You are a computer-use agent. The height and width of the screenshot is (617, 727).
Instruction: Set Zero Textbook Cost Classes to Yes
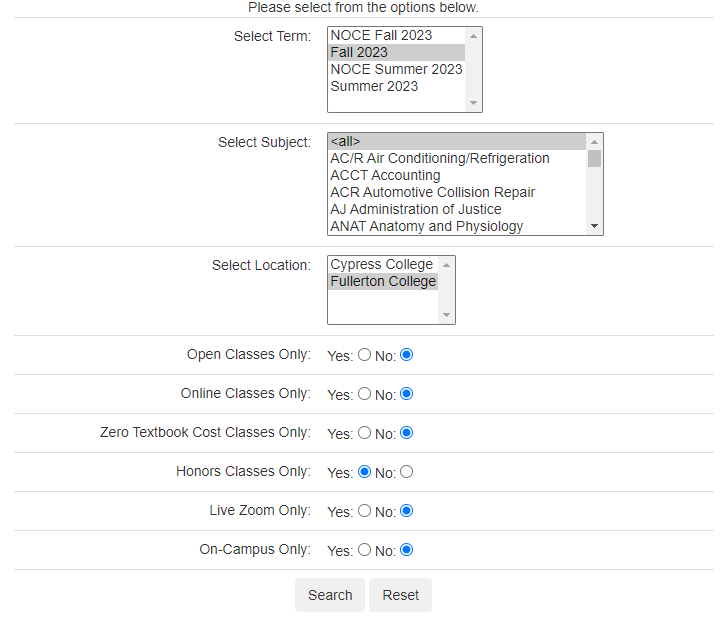(x=364, y=433)
